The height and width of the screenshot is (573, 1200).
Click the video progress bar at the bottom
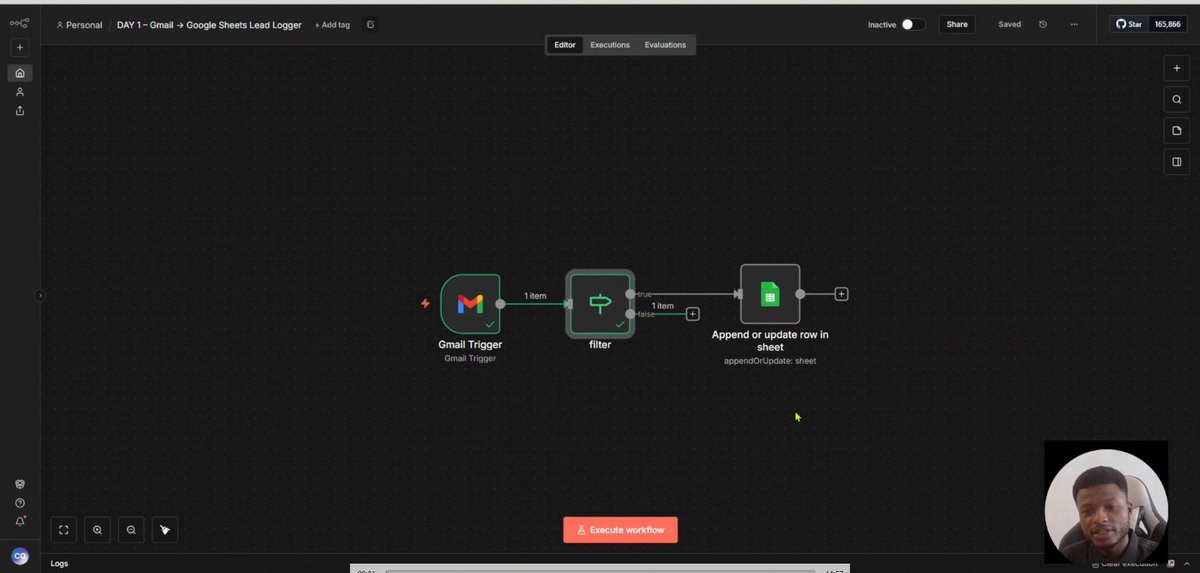pos(600,570)
